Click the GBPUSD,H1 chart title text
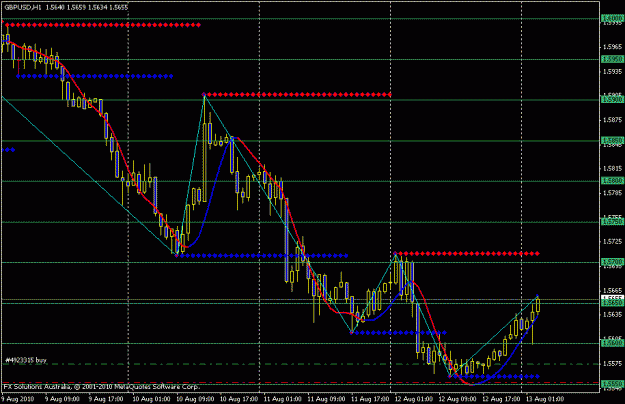This screenshot has height=404, width=625. point(23,7)
